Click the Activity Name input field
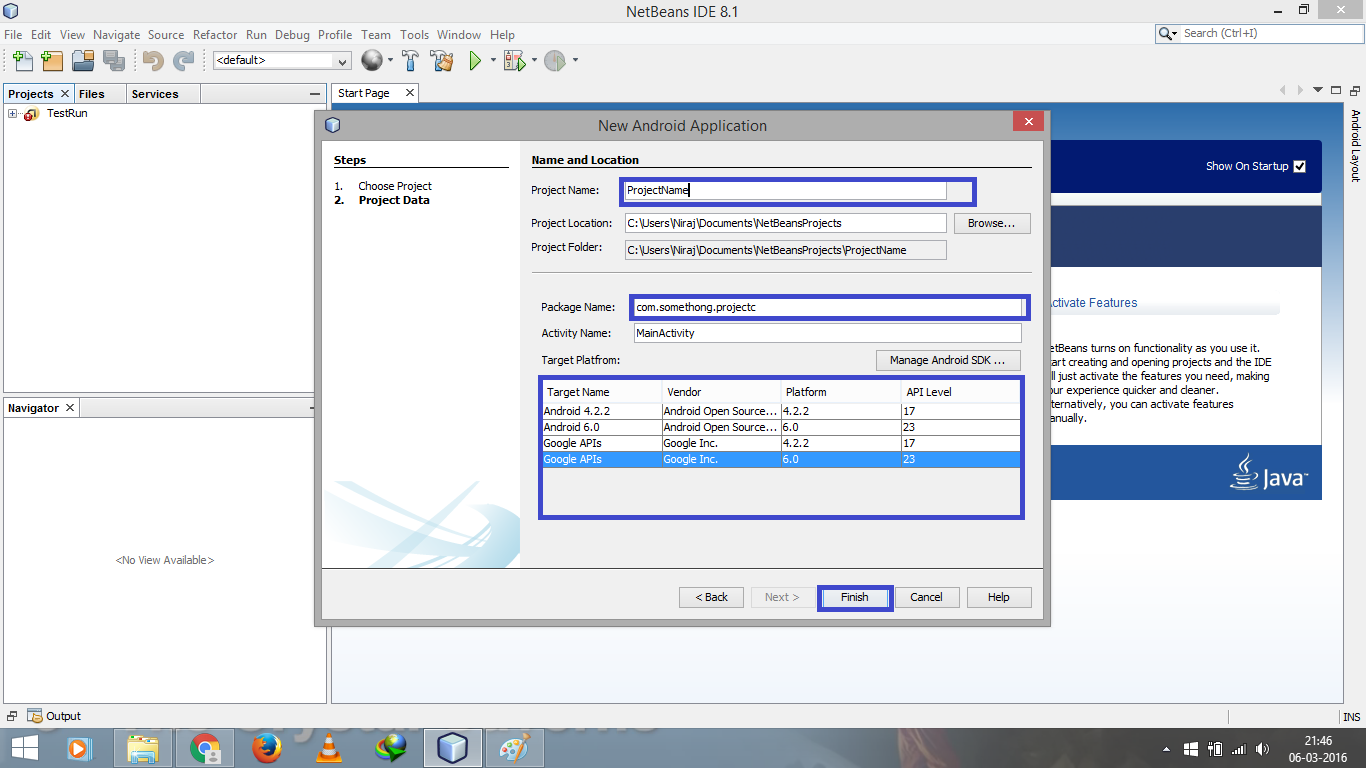1366x768 pixels. (x=828, y=333)
